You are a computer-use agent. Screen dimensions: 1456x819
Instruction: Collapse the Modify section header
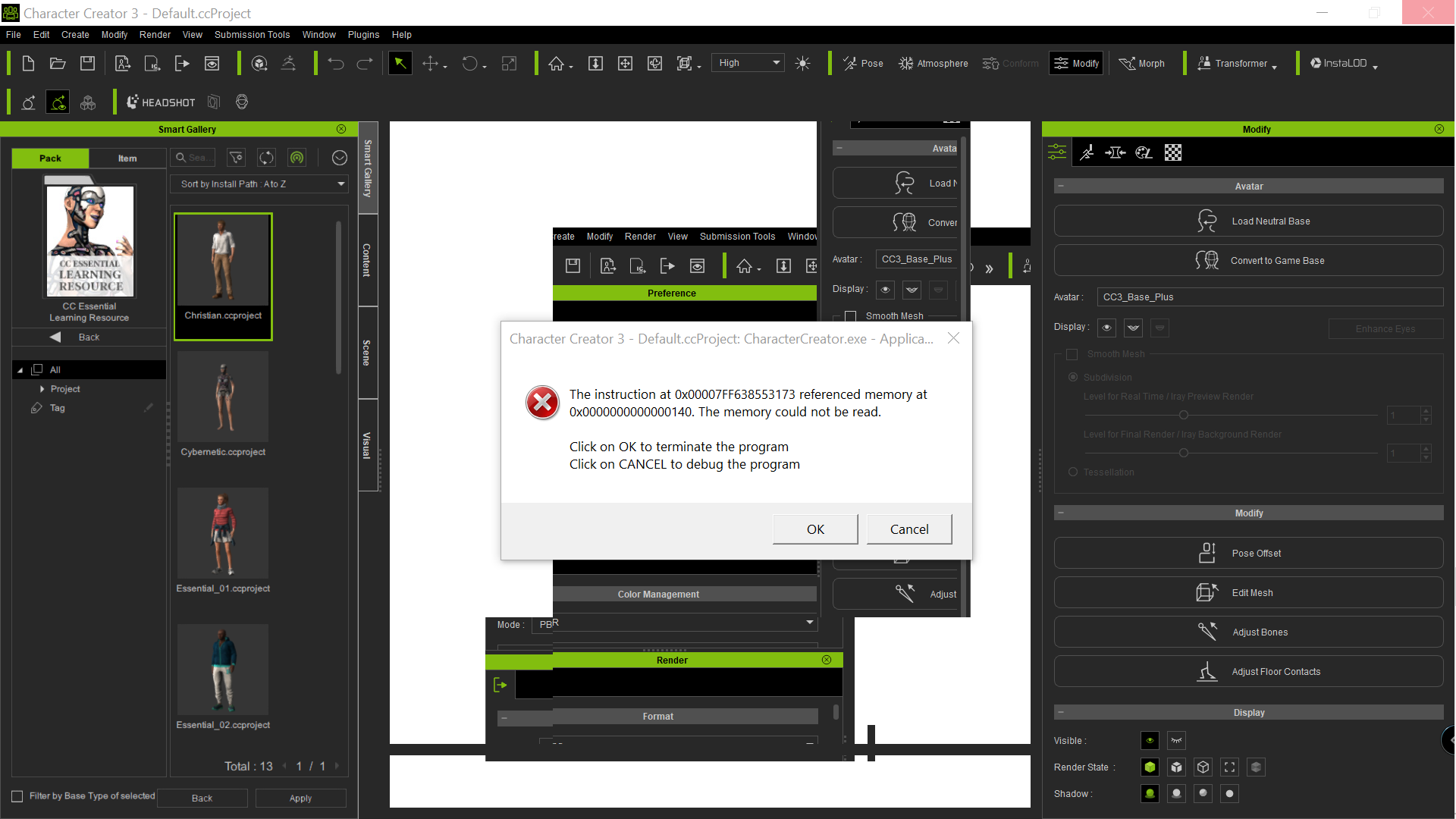pyautogui.click(x=1060, y=513)
